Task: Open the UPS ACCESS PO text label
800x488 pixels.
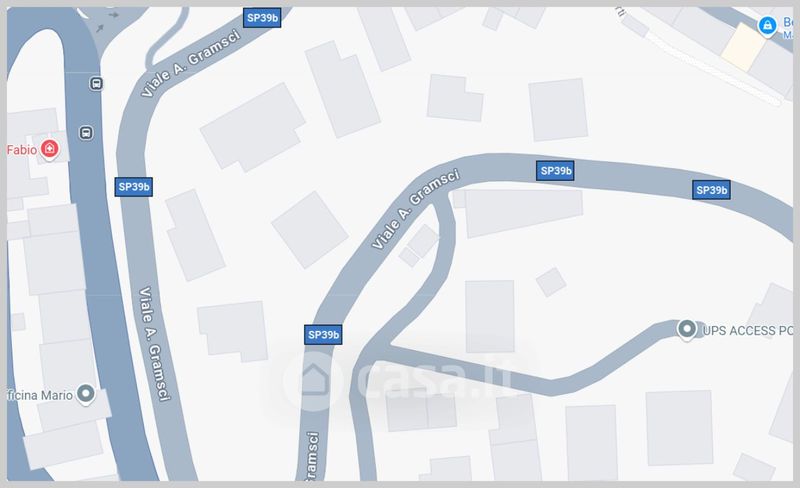Action: coord(747,331)
